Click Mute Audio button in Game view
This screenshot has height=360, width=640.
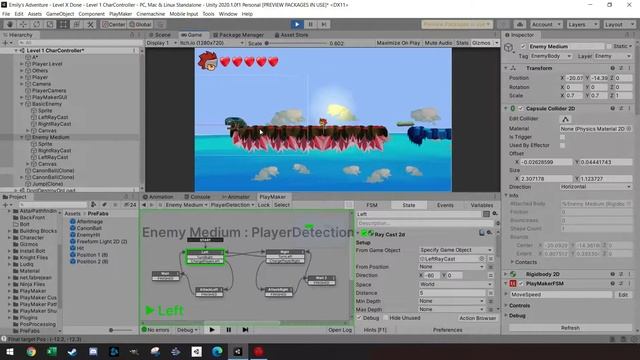click(438, 43)
